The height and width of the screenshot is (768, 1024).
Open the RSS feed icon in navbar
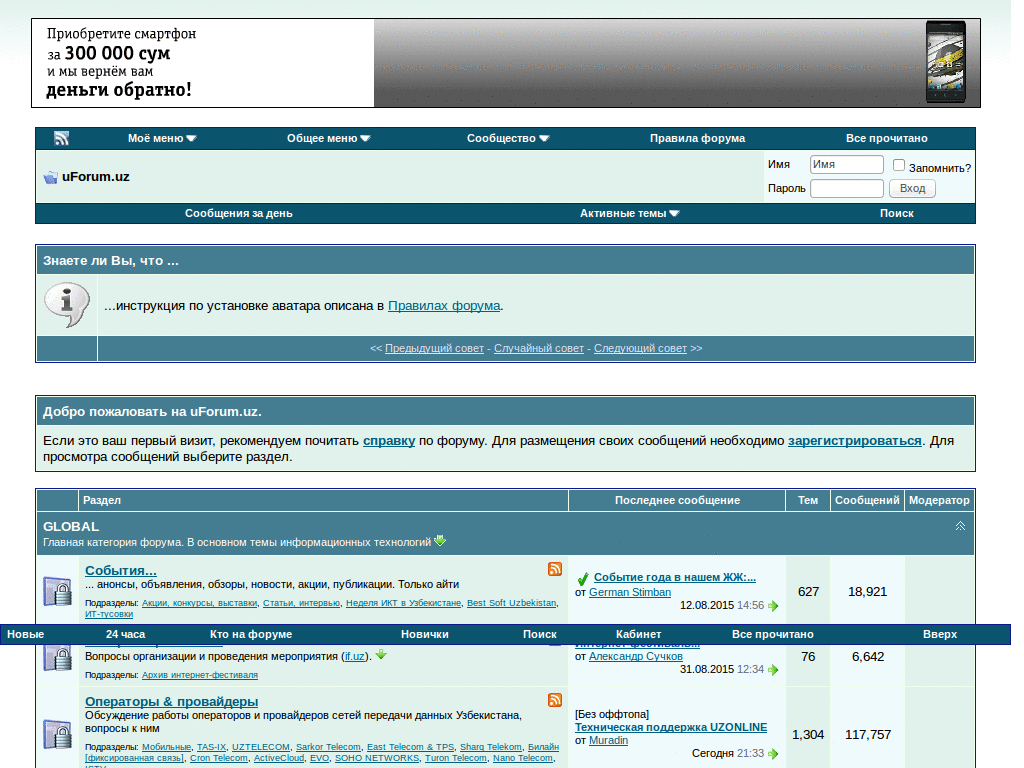61,138
